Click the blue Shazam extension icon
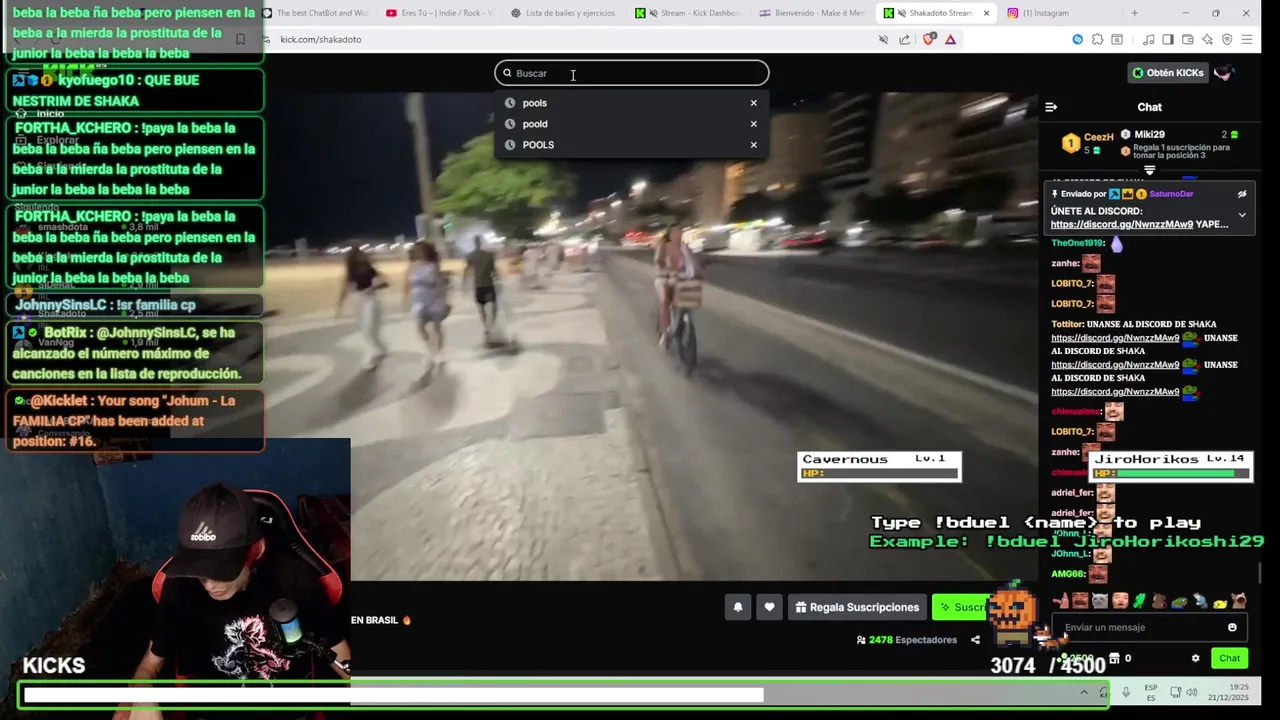 point(1077,39)
